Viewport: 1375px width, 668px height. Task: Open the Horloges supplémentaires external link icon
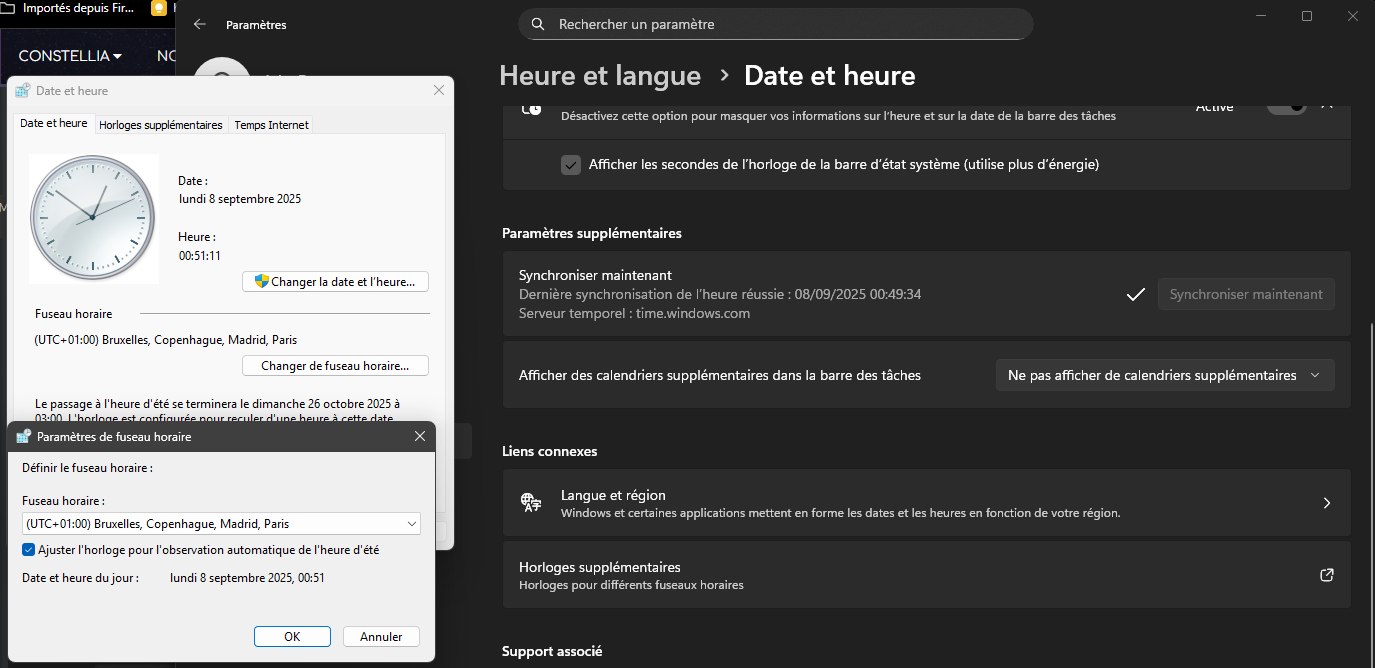coord(1327,575)
